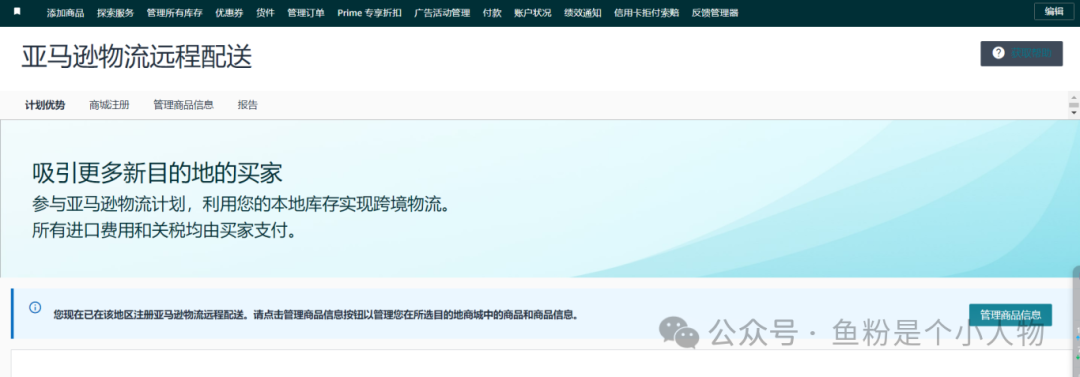Viewport: 1080px width, 377px height.
Task: Click the bookmark icon in top bar
Action: pyautogui.click(x=17, y=12)
